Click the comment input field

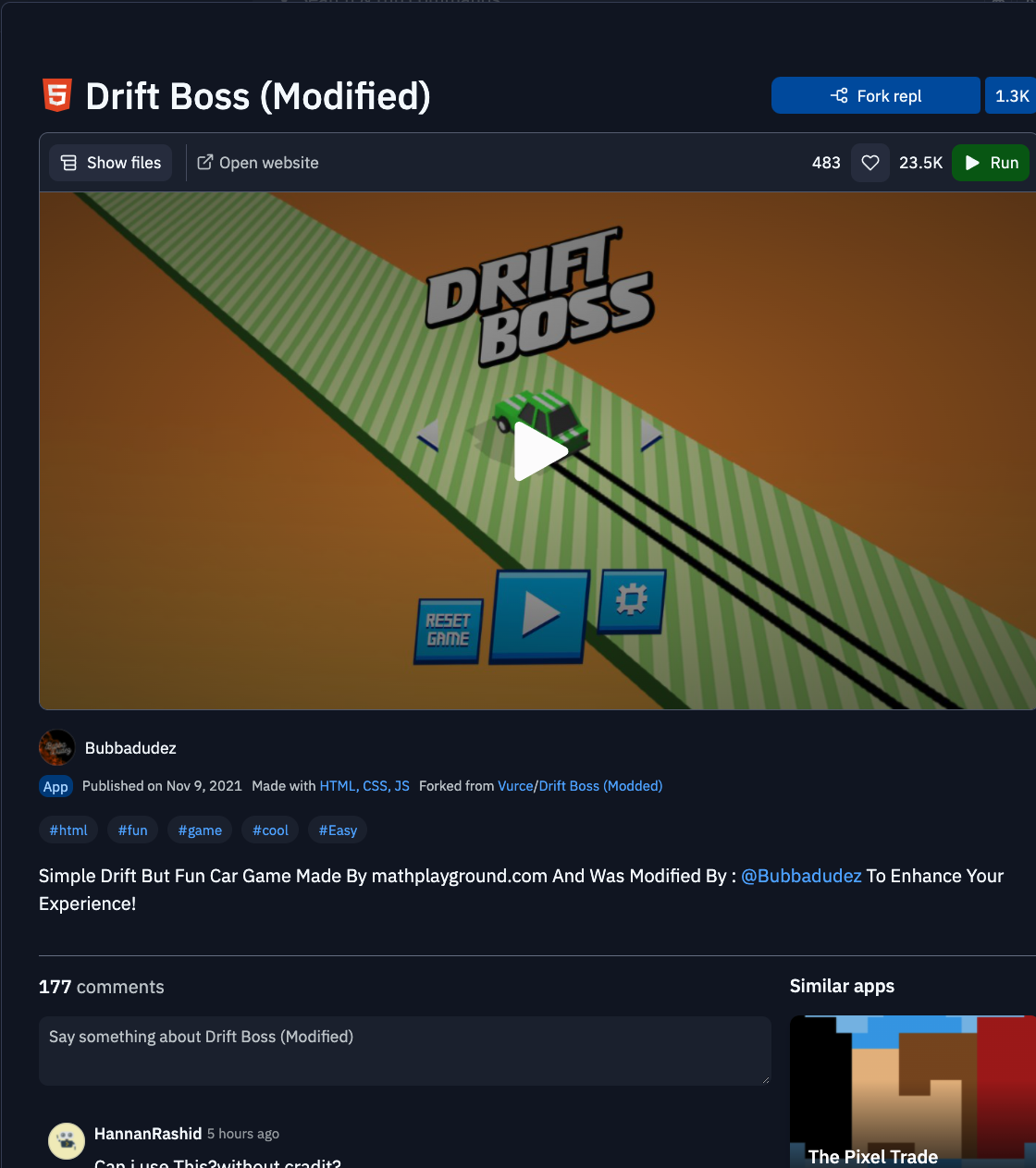click(405, 1051)
